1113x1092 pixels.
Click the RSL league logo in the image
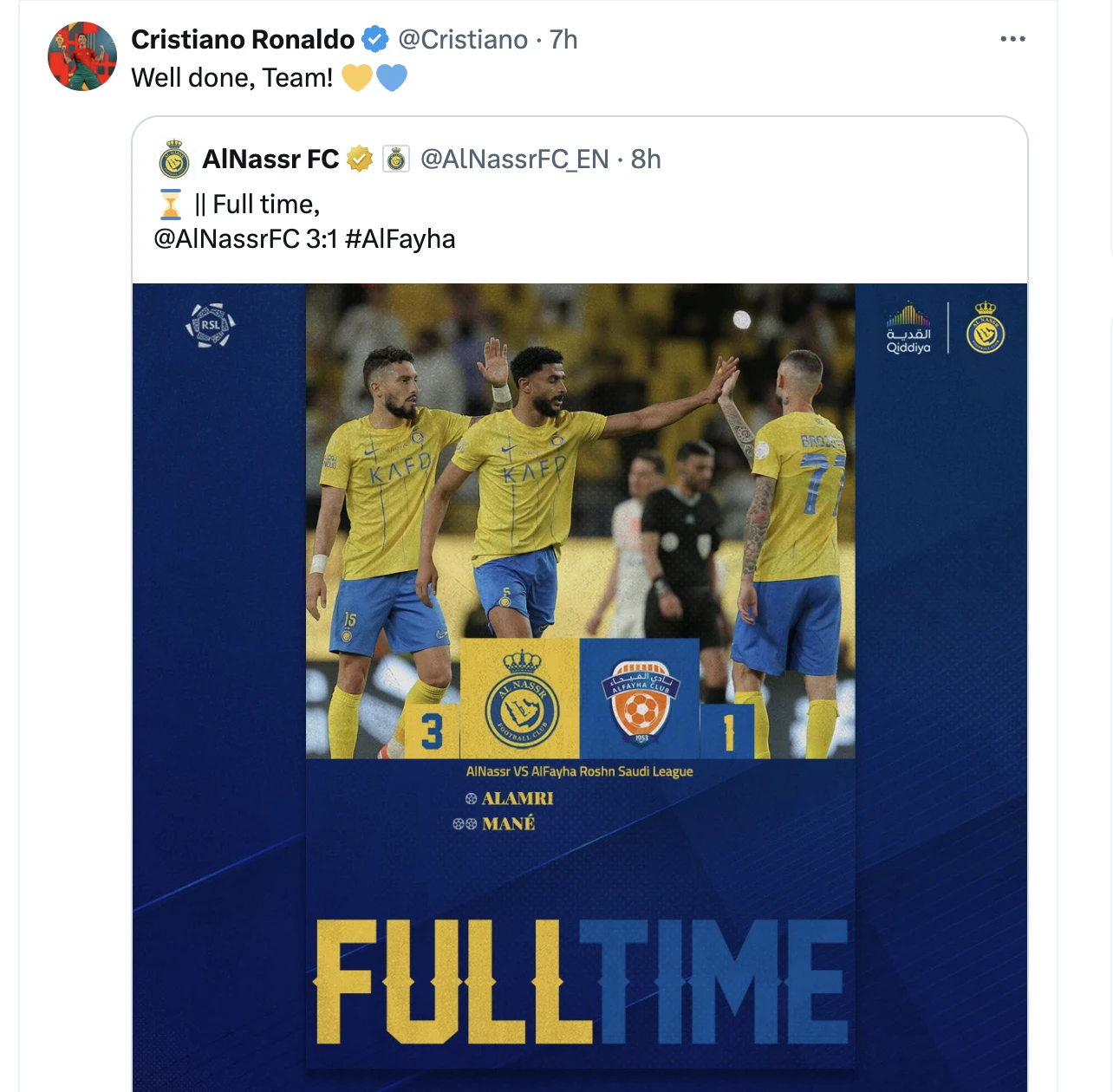[x=211, y=326]
